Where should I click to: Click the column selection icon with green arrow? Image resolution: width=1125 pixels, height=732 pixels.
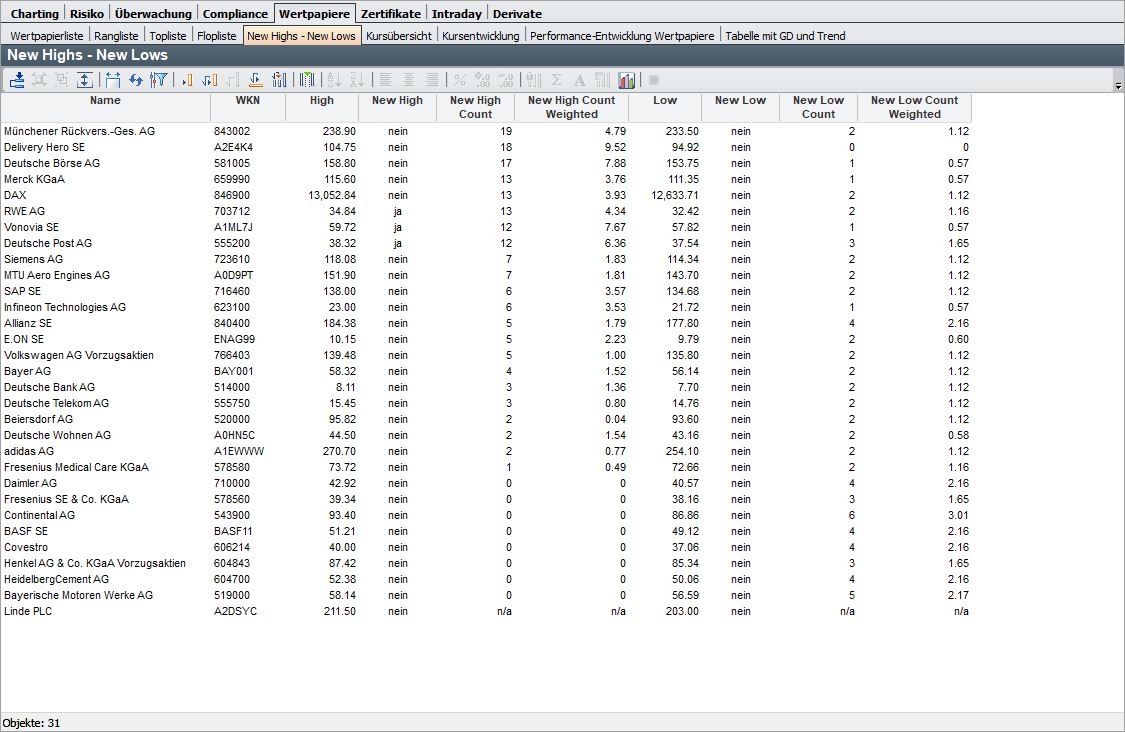(307, 80)
